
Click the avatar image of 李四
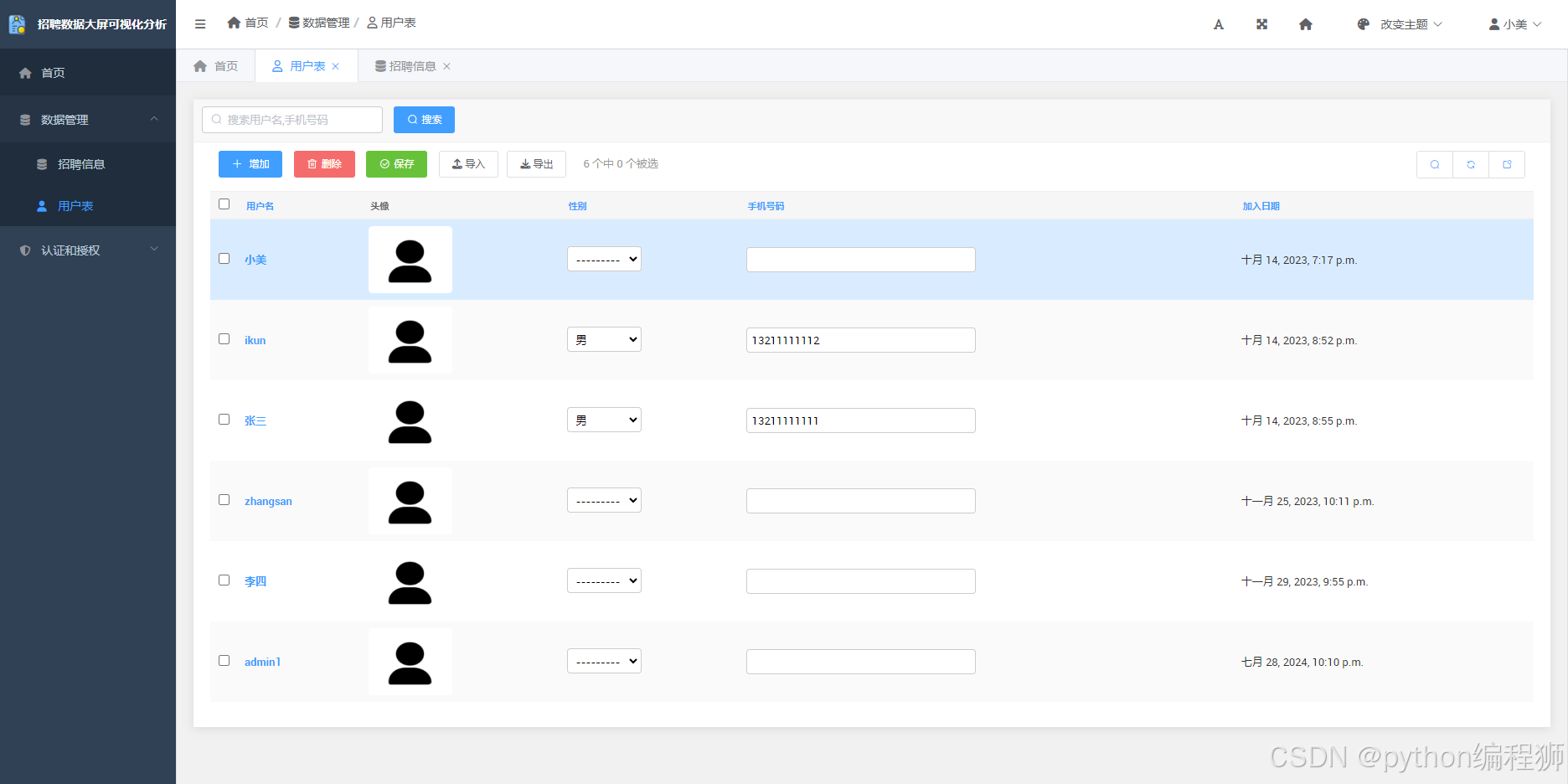[410, 581]
